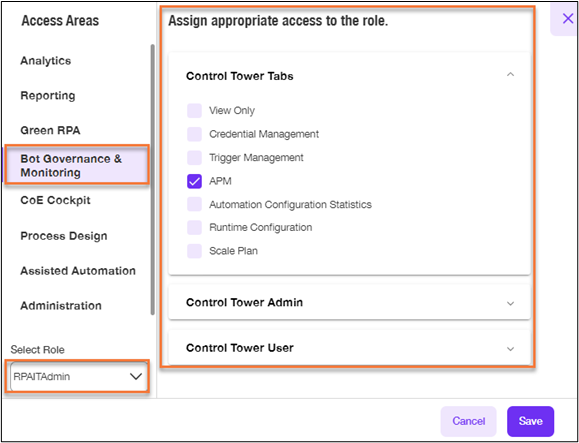Close the dialog with the X icon
The width and height of the screenshot is (579, 443).
(568, 18)
